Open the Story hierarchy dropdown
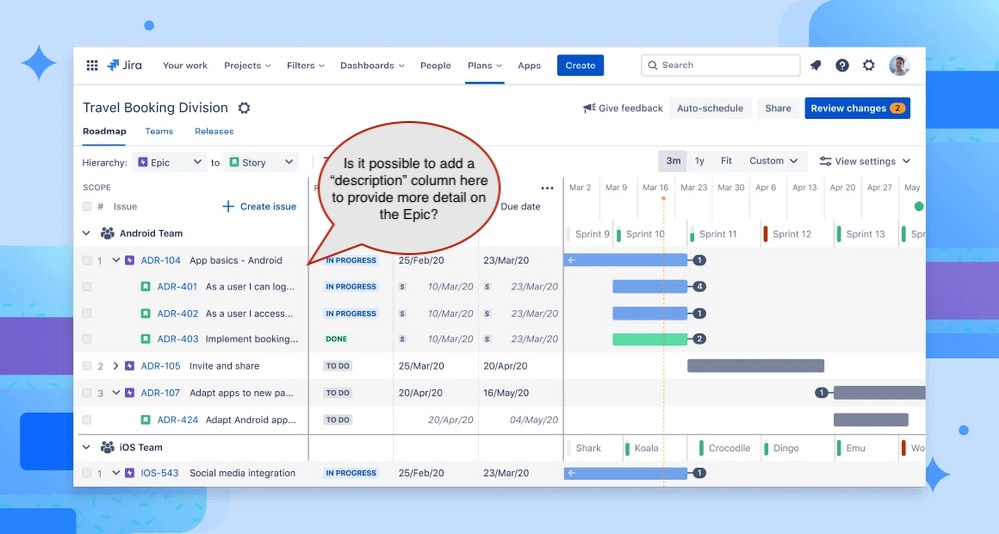 click(261, 162)
